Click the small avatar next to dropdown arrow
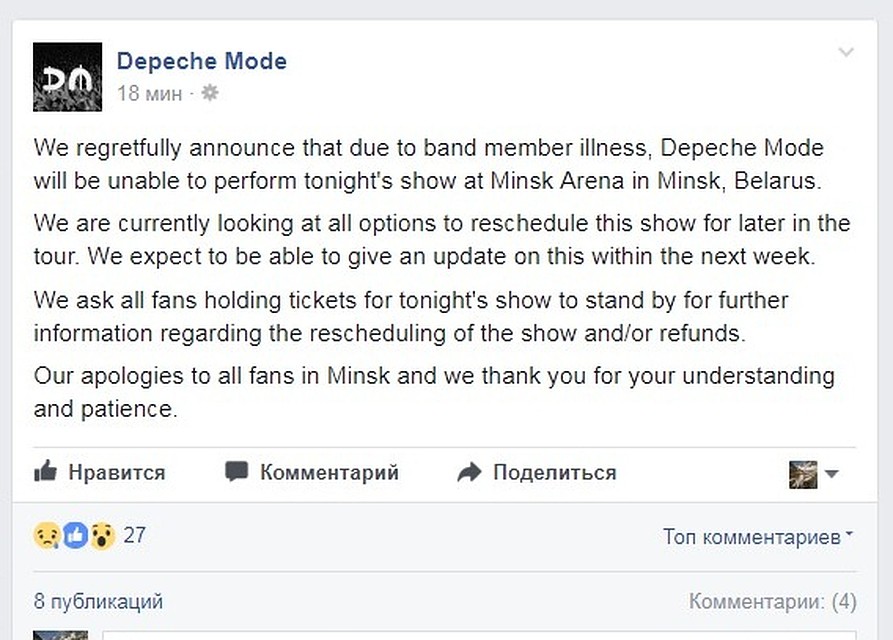The width and height of the screenshot is (893, 640). pos(803,475)
